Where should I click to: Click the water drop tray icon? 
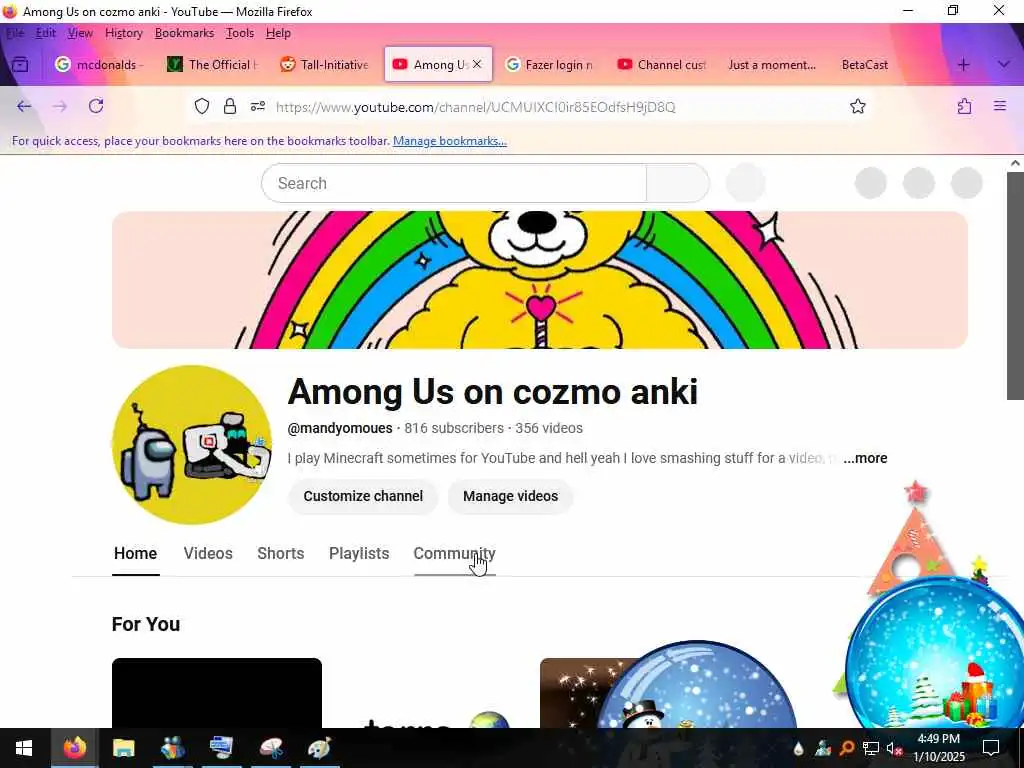click(798, 748)
